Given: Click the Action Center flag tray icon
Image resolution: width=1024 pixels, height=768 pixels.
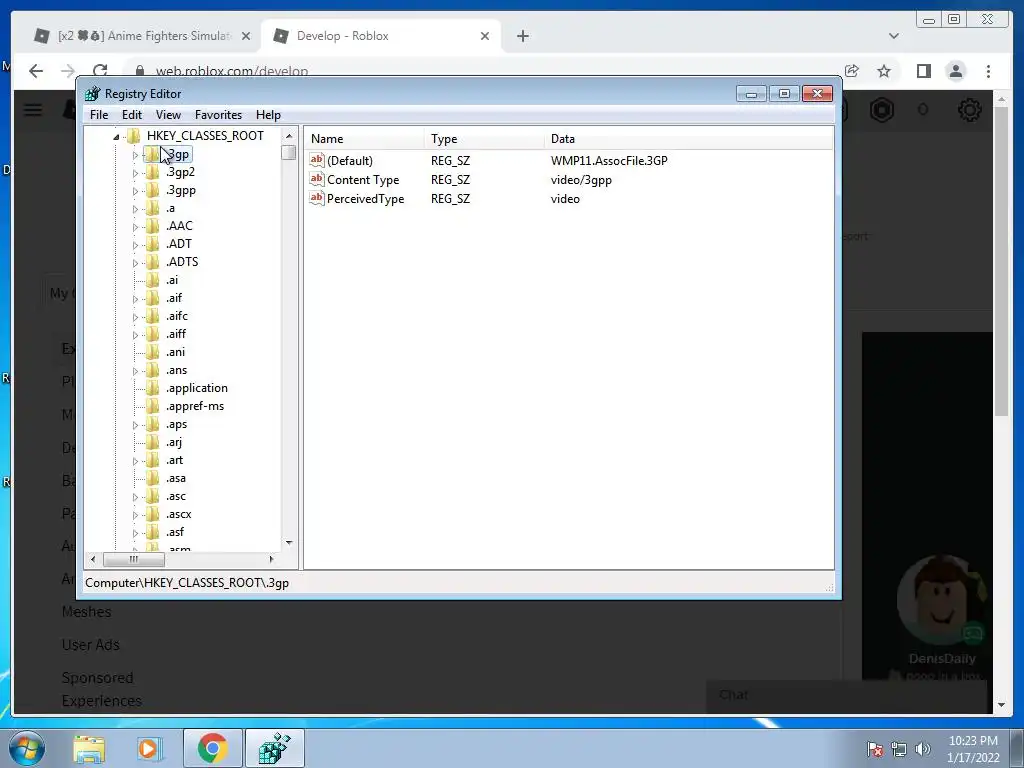Looking at the screenshot, I should click(x=875, y=749).
